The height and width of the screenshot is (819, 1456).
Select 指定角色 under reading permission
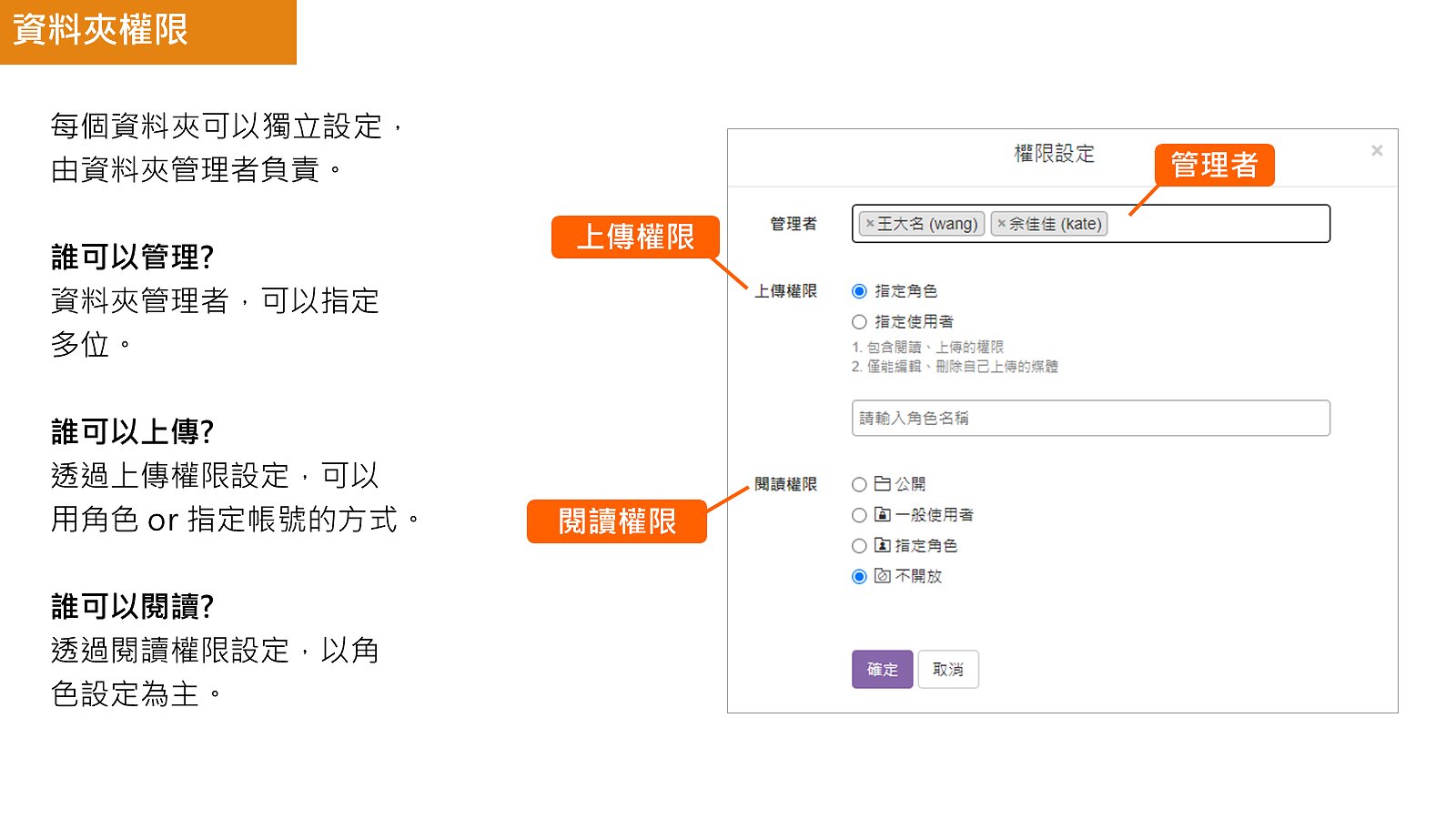[x=859, y=546]
